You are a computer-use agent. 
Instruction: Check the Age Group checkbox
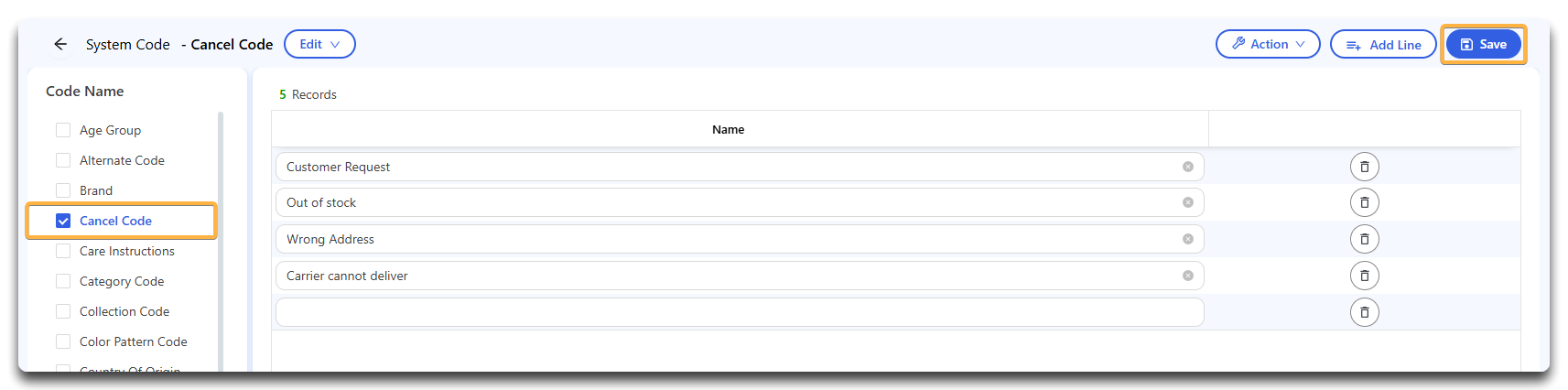pyautogui.click(x=63, y=130)
